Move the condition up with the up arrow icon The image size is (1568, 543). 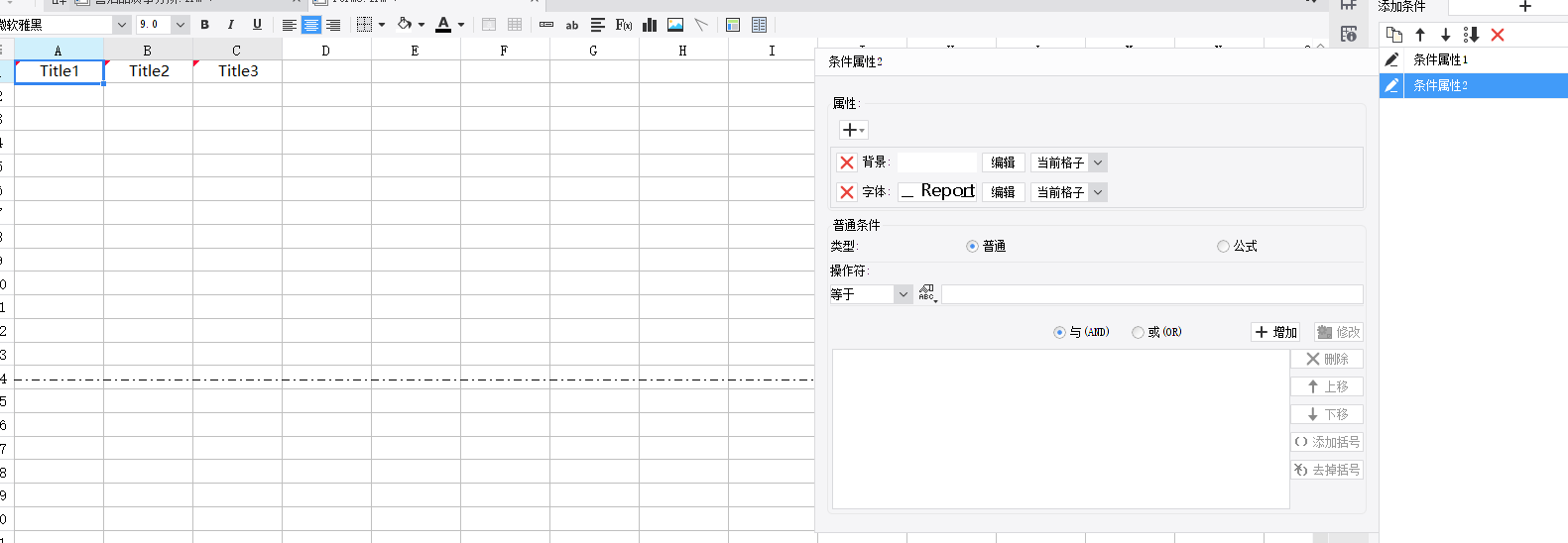pyautogui.click(x=1420, y=35)
